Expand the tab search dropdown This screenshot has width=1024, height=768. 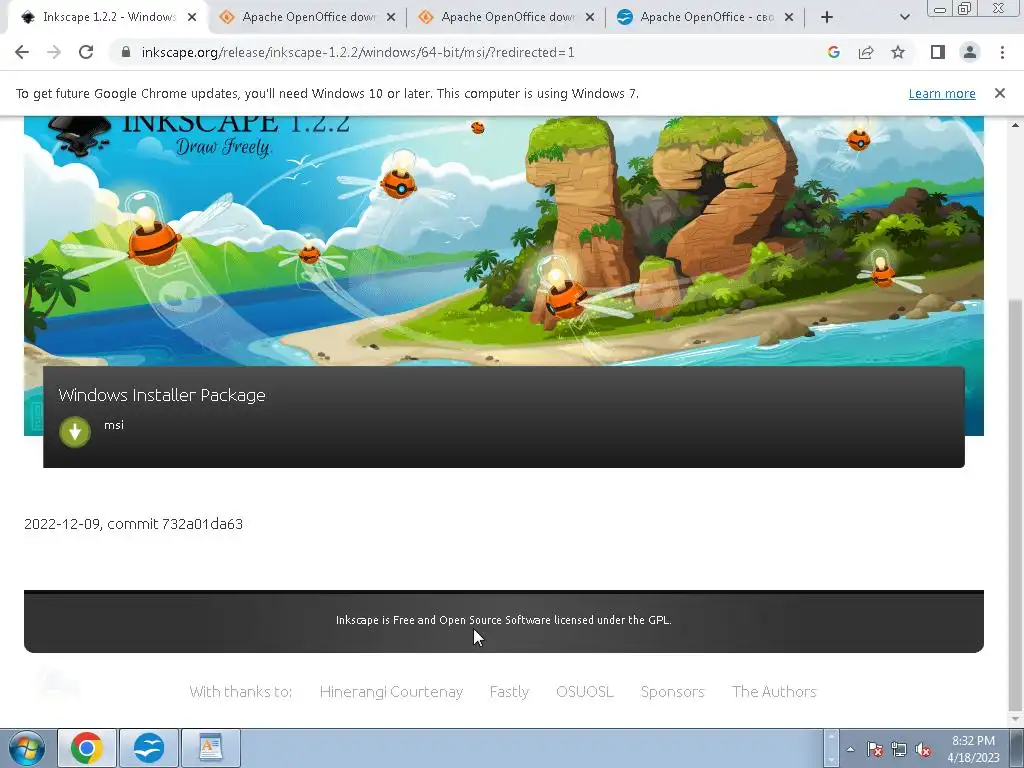pyautogui.click(x=904, y=17)
